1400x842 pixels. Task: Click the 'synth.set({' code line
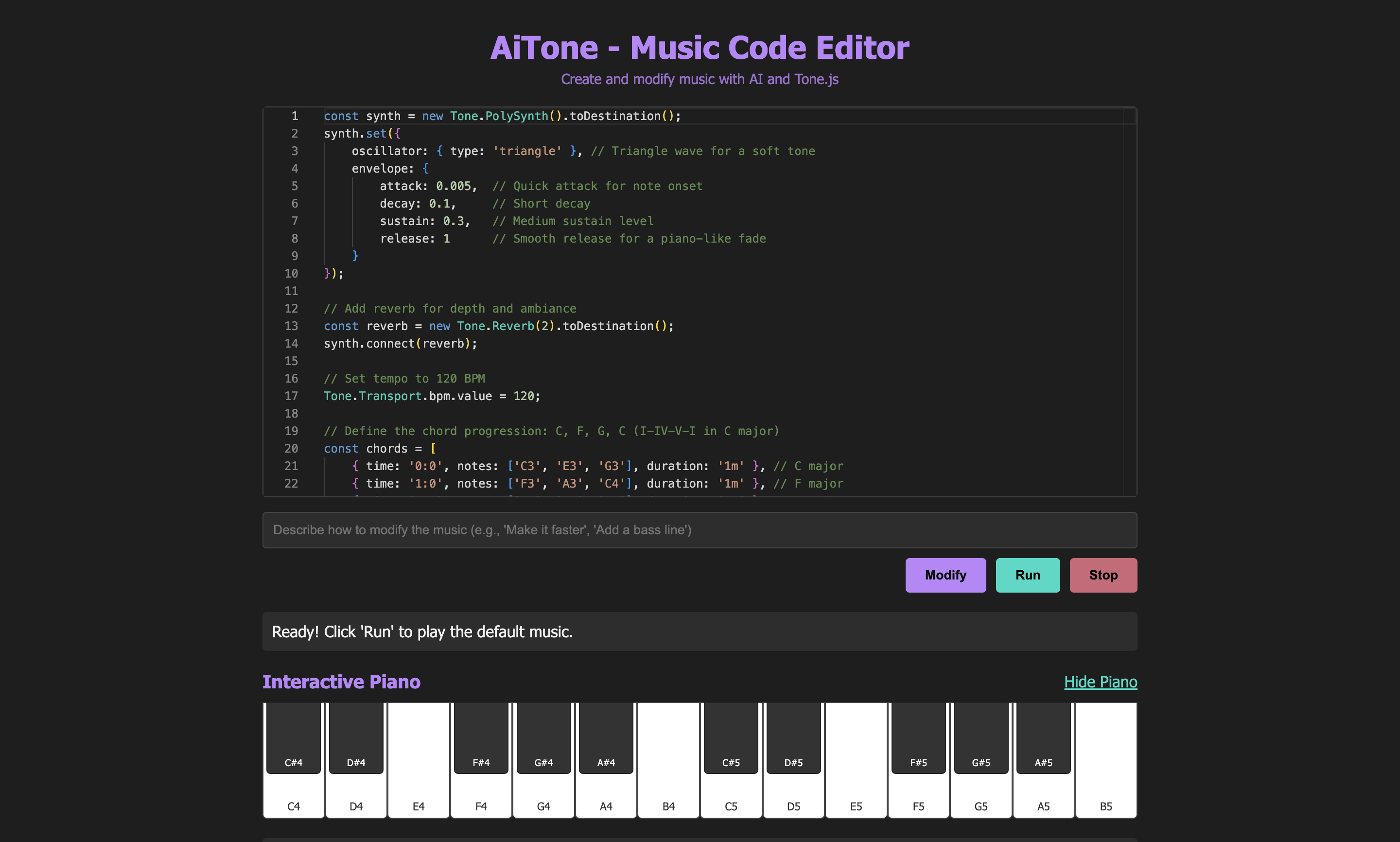(x=362, y=133)
